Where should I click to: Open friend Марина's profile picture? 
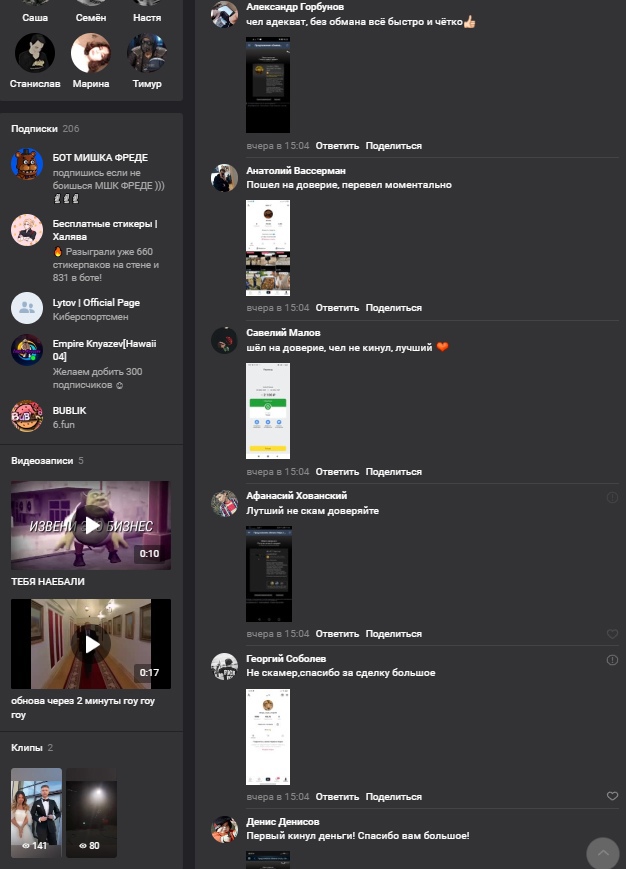(x=91, y=53)
